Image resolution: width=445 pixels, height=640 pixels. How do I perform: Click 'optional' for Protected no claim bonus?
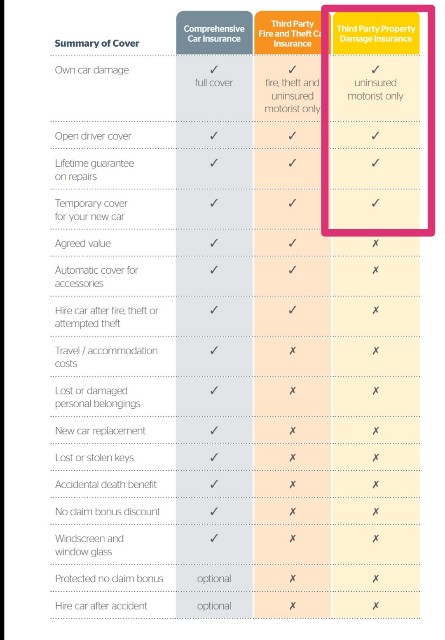[214, 579]
